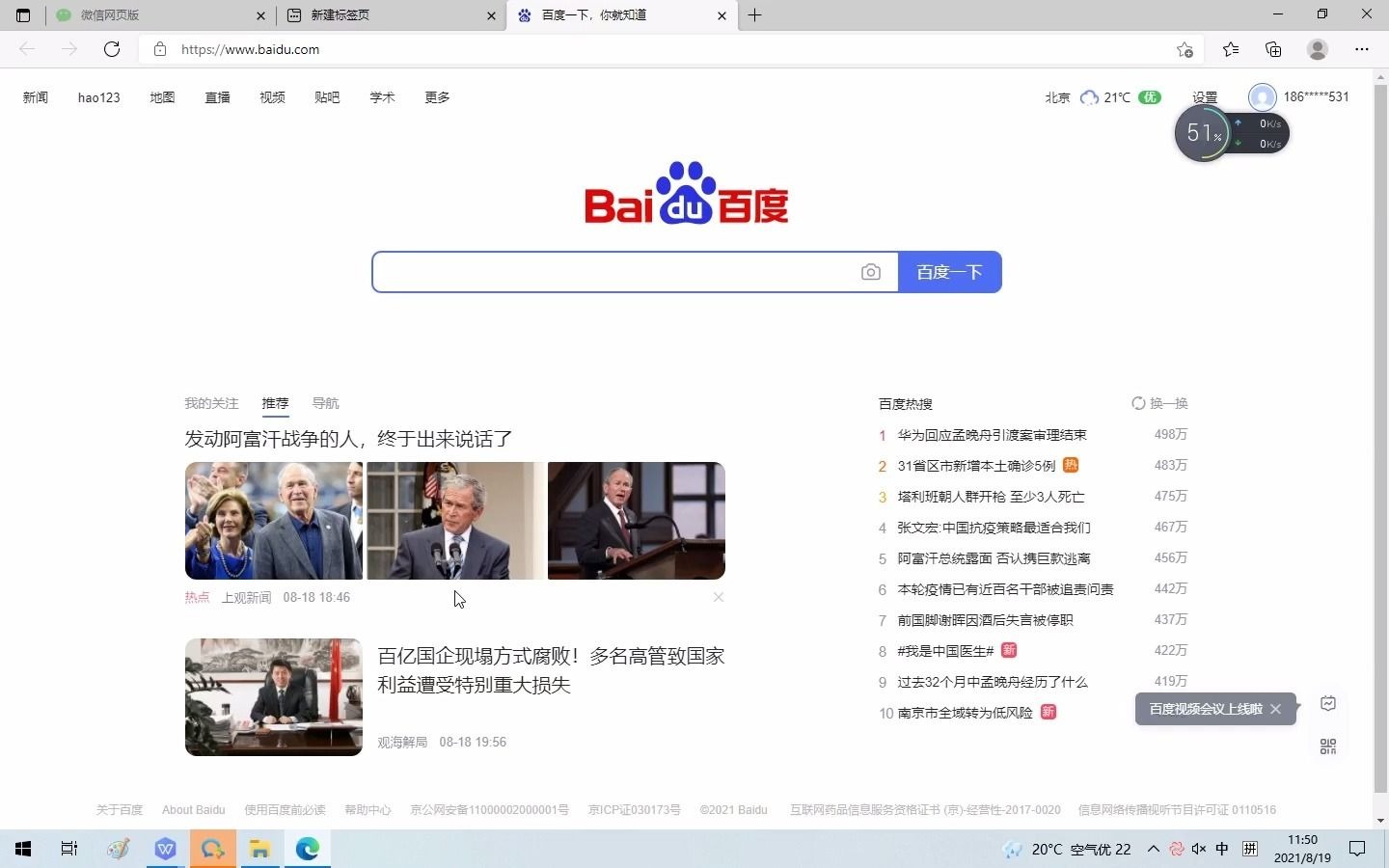
Task: Select the 推荐 feed tab
Action: pyautogui.click(x=275, y=403)
